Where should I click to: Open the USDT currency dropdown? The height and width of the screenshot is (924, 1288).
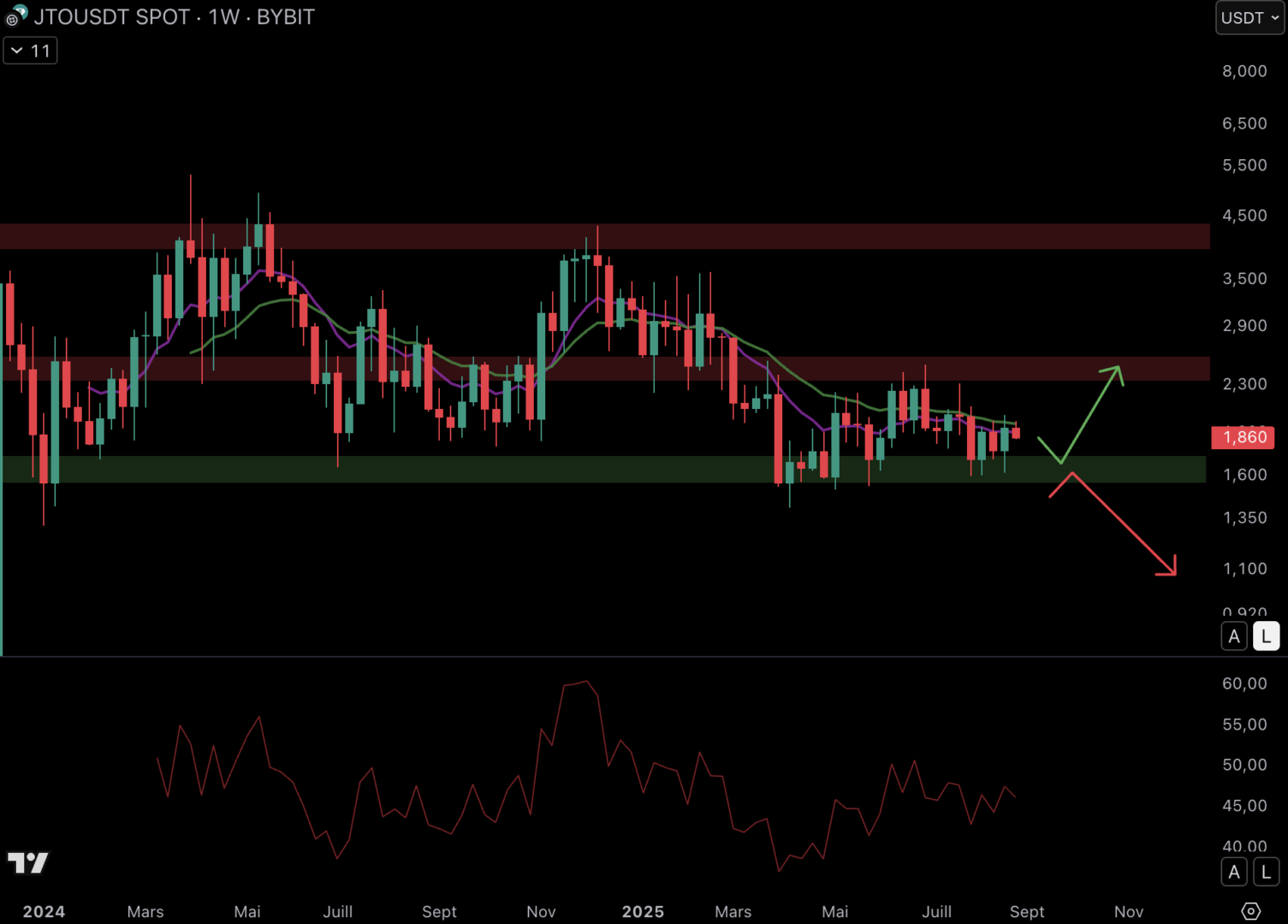[1250, 18]
